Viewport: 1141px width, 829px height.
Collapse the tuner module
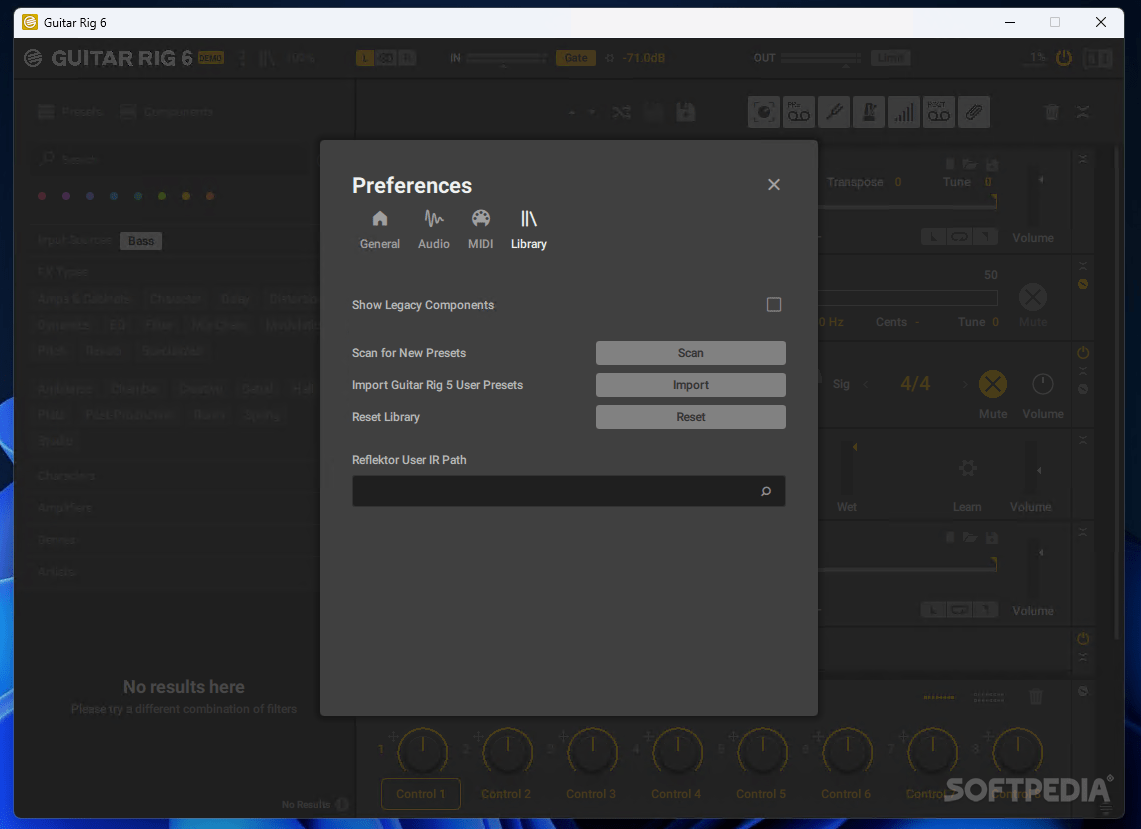1083,266
